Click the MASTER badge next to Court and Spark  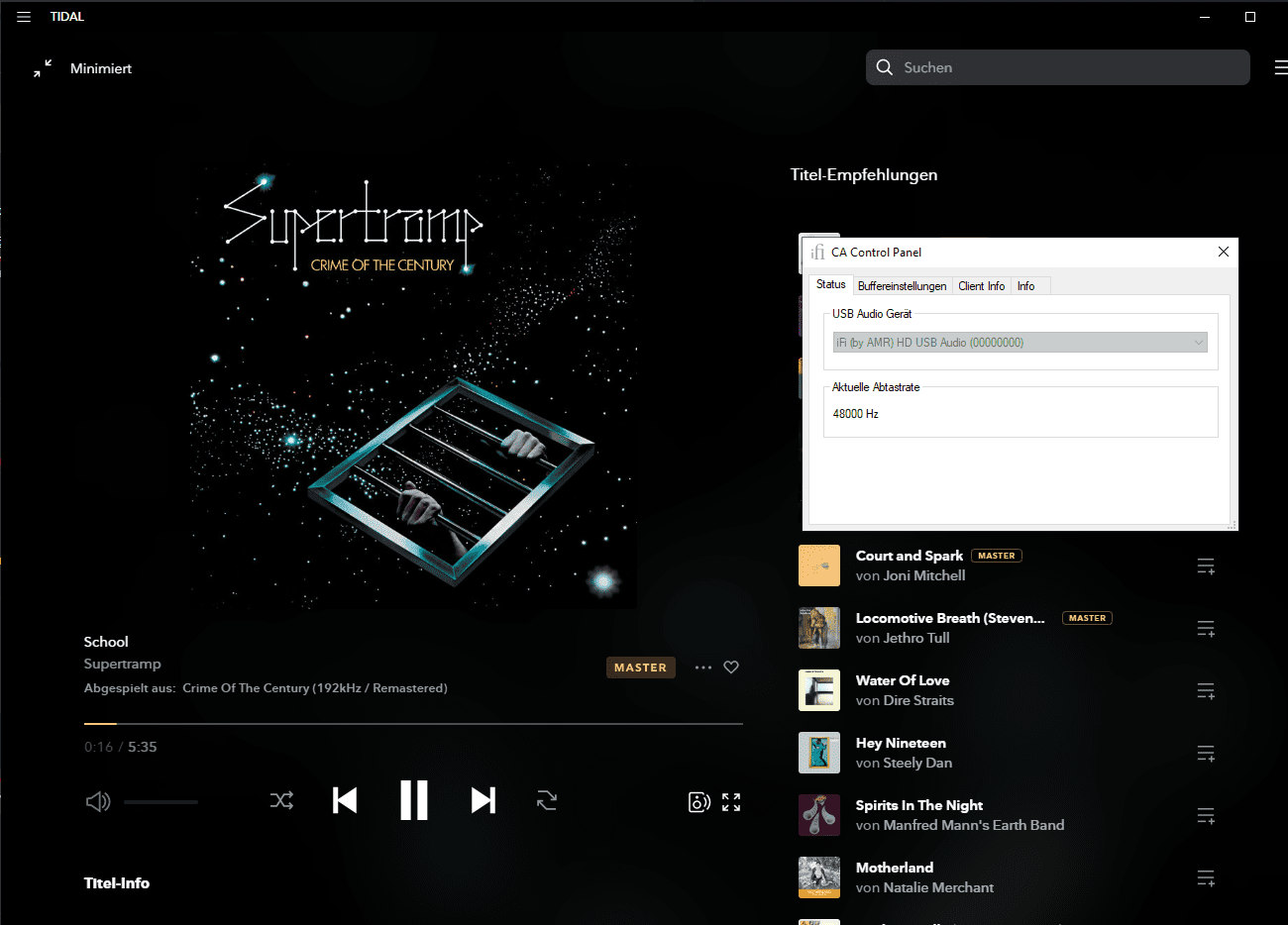pyautogui.click(x=997, y=556)
